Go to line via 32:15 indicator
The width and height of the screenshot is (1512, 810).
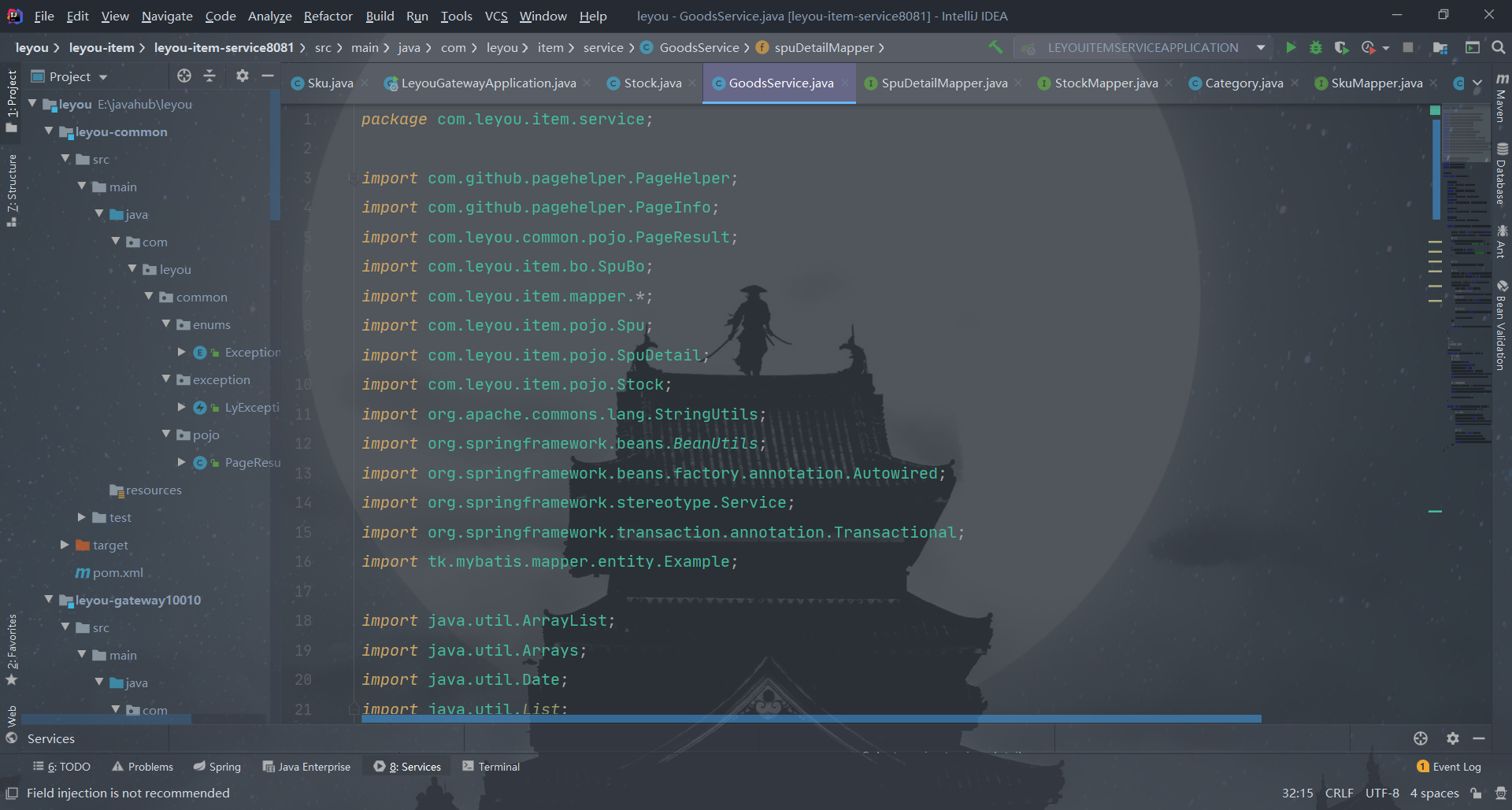coord(1297,793)
